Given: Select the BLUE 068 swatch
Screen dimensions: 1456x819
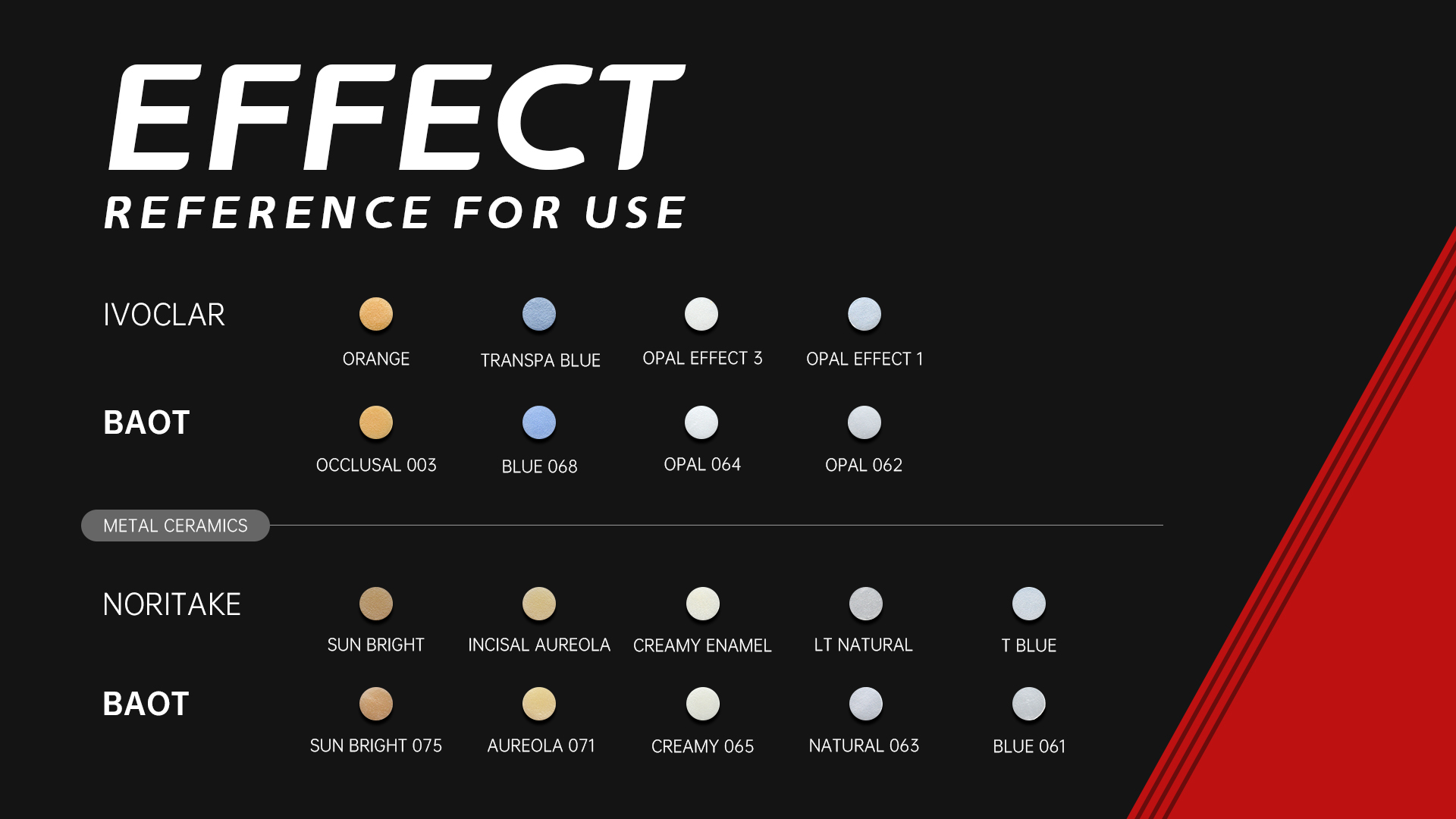Looking at the screenshot, I should [539, 422].
